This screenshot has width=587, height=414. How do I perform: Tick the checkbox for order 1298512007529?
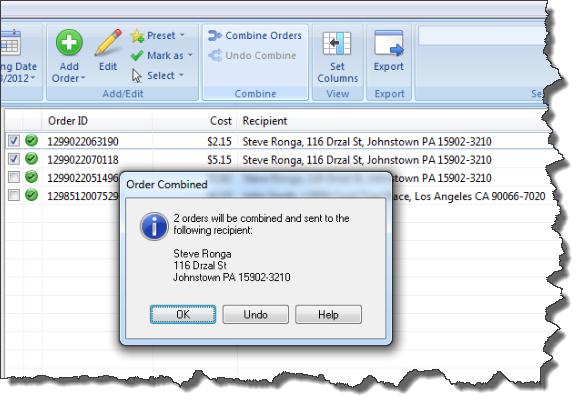(14, 195)
